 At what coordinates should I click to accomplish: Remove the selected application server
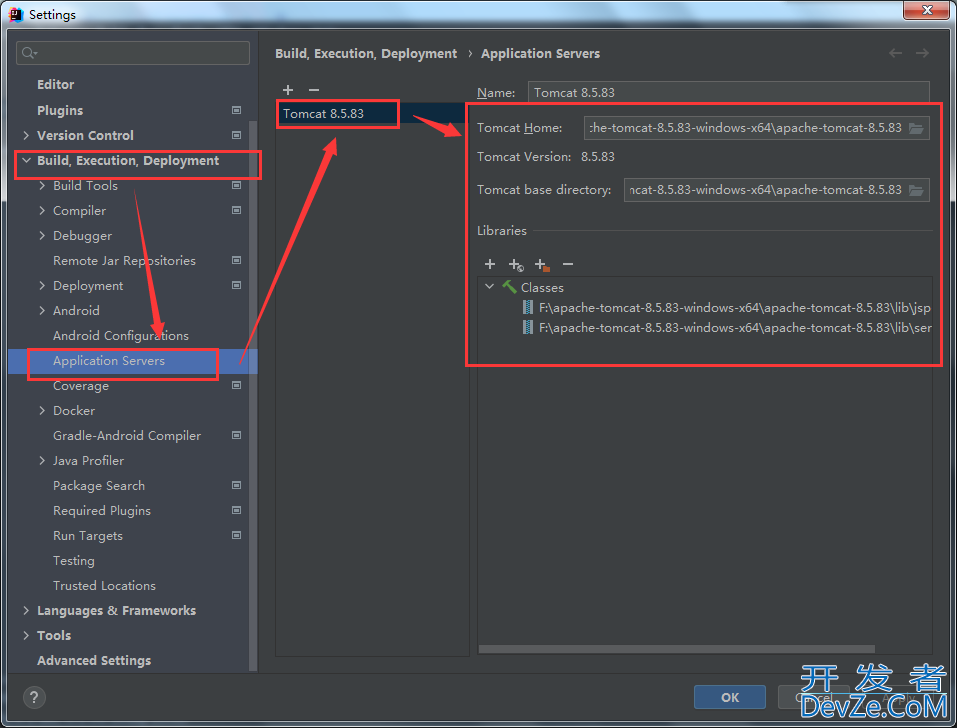314,90
